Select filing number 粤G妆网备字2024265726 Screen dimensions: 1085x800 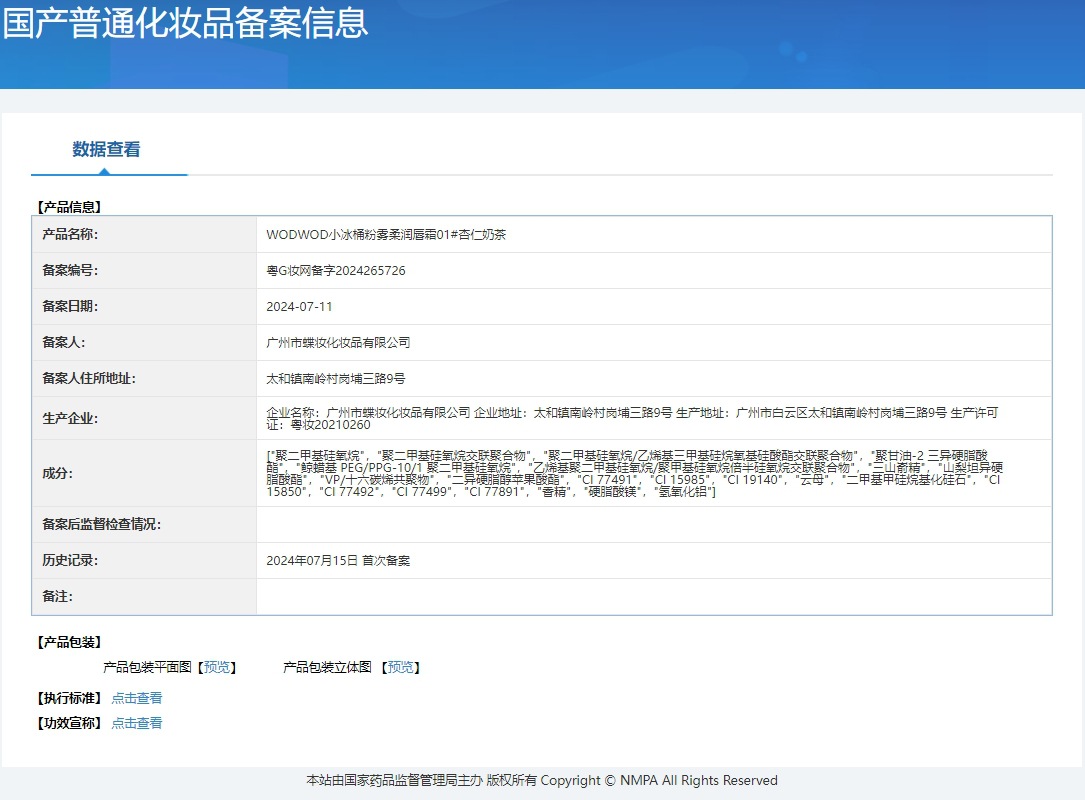(336, 271)
